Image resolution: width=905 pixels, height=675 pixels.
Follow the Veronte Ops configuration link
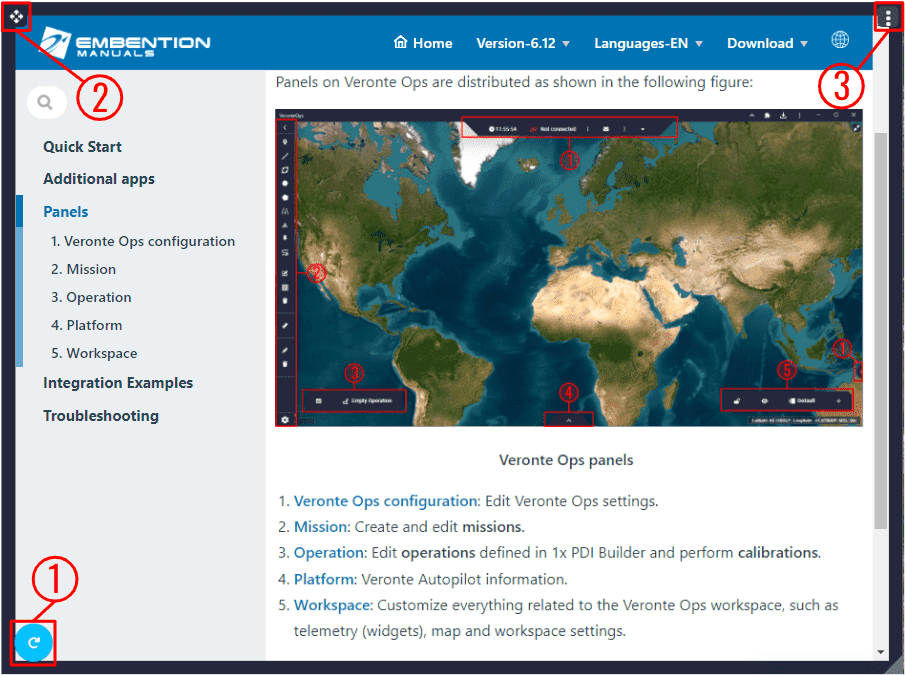[385, 501]
